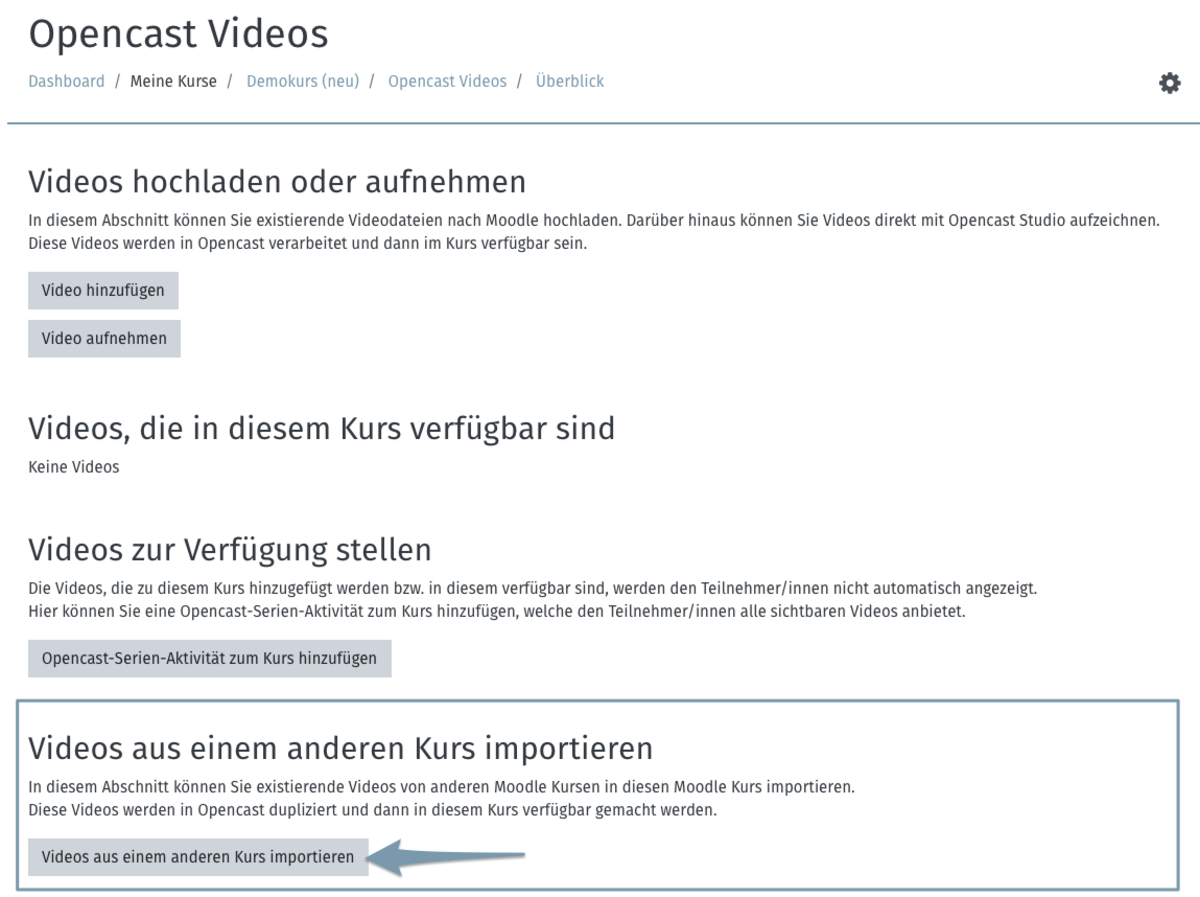Select line existierende Videos von anderen Moodle Kursen

441,787
